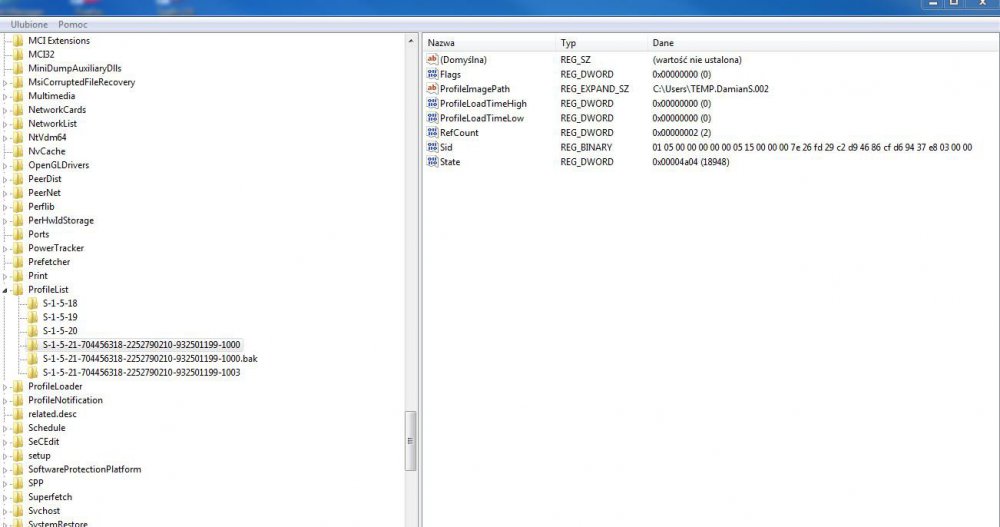Screen dimensions: 1000x527
Task: Click the State DWORD value icon
Action: point(433,162)
